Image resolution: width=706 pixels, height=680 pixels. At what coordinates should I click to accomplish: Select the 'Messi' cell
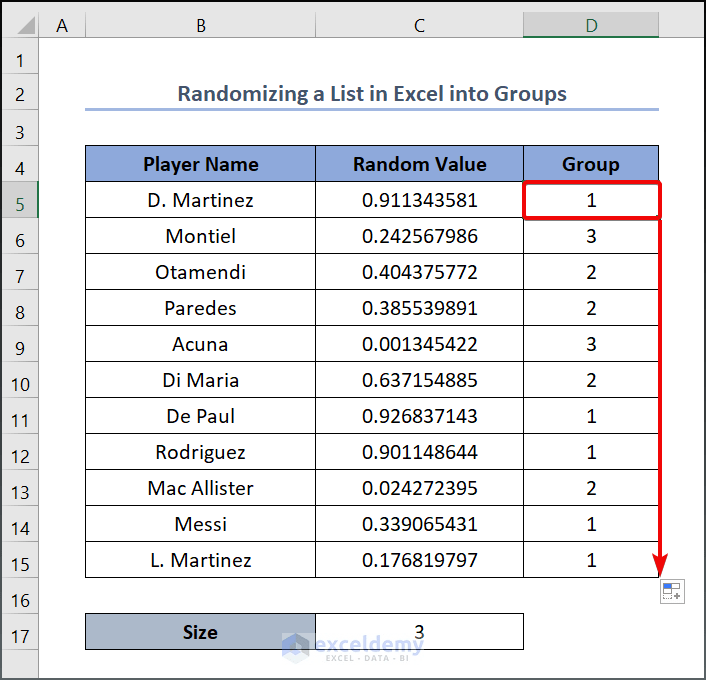coord(200,524)
